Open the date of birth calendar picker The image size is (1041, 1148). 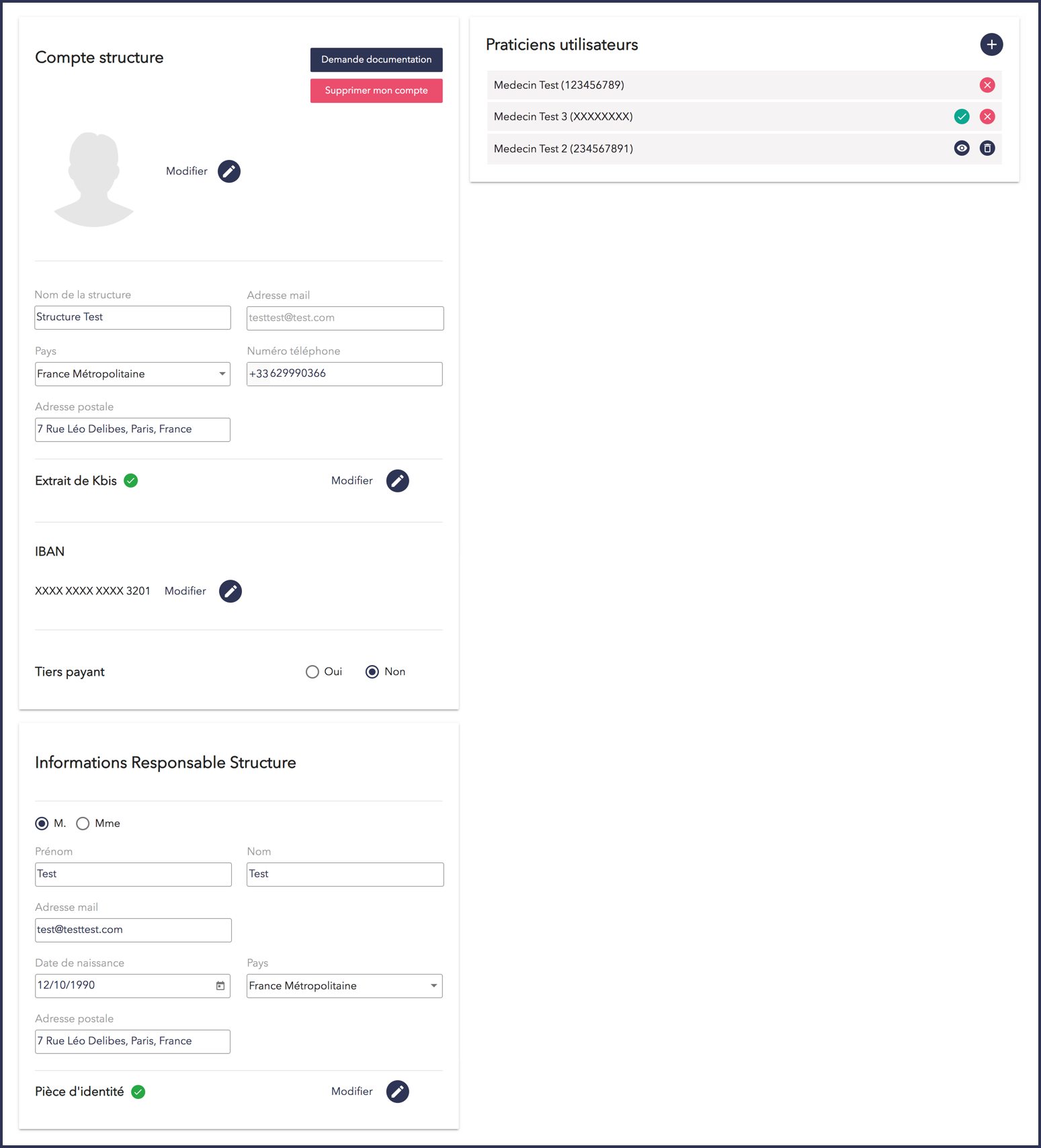click(x=220, y=985)
